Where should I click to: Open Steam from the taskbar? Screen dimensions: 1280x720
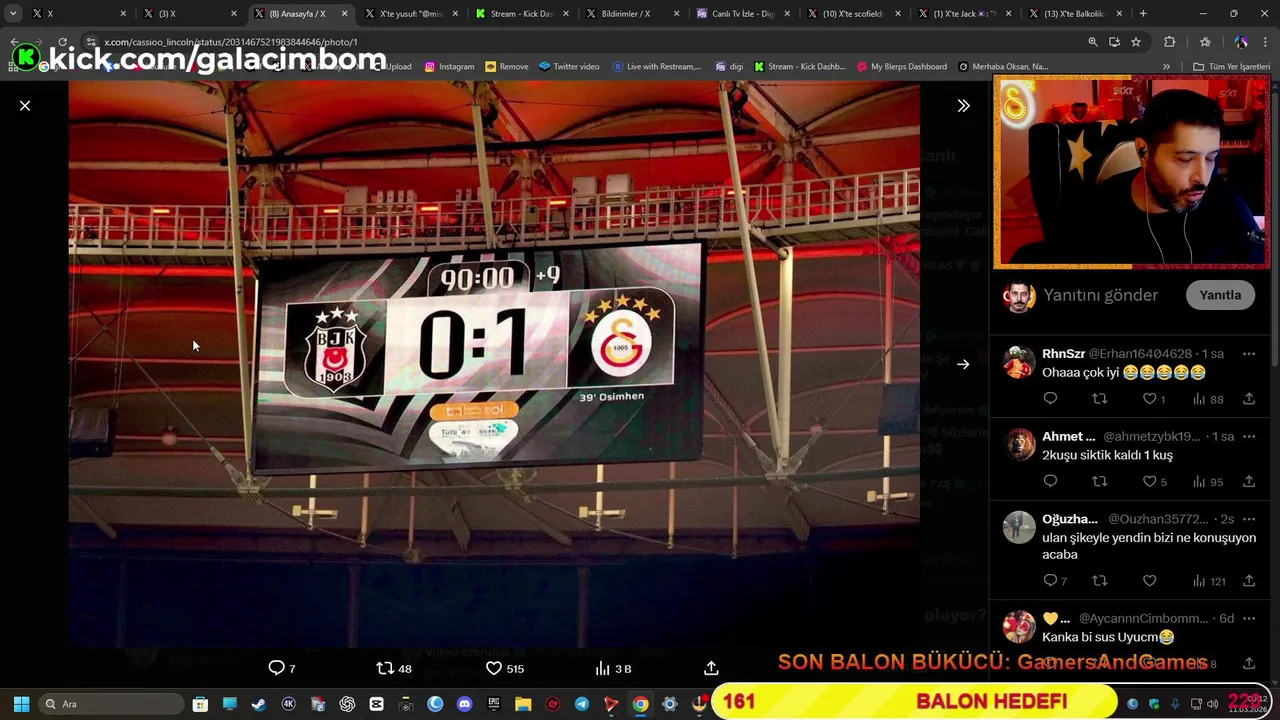point(258,704)
